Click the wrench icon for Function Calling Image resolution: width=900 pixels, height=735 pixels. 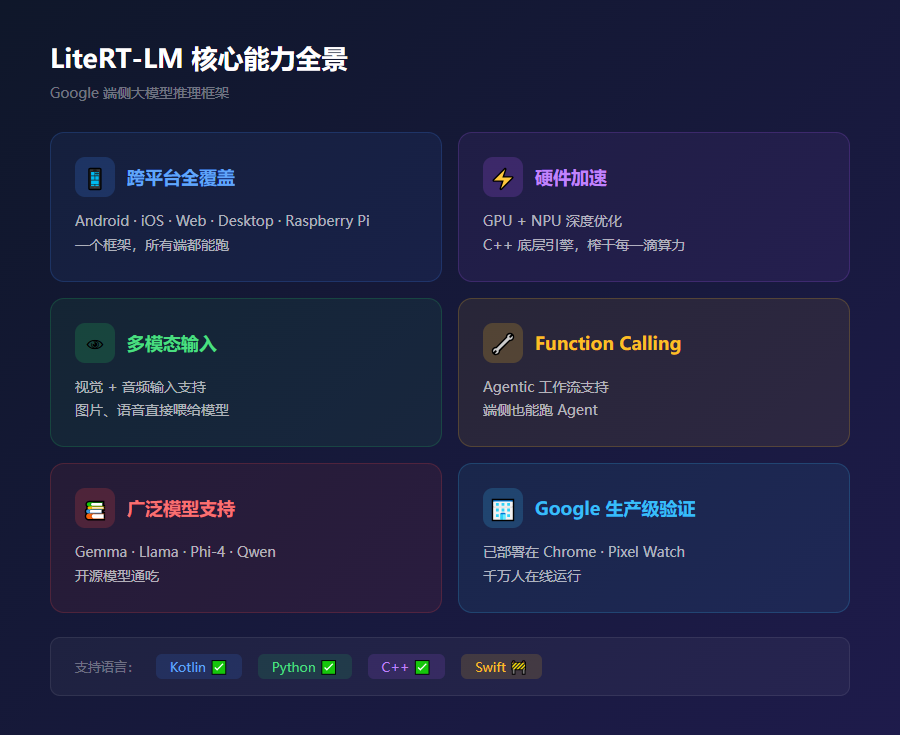click(x=503, y=343)
